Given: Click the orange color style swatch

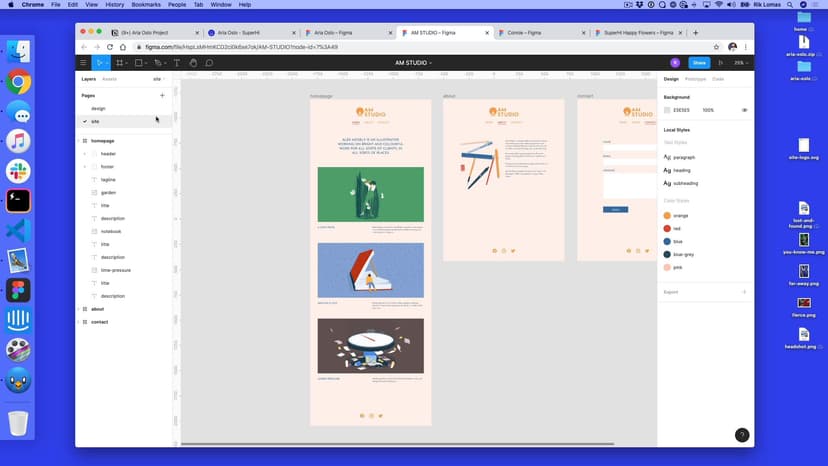Looking at the screenshot, I should pos(667,215).
